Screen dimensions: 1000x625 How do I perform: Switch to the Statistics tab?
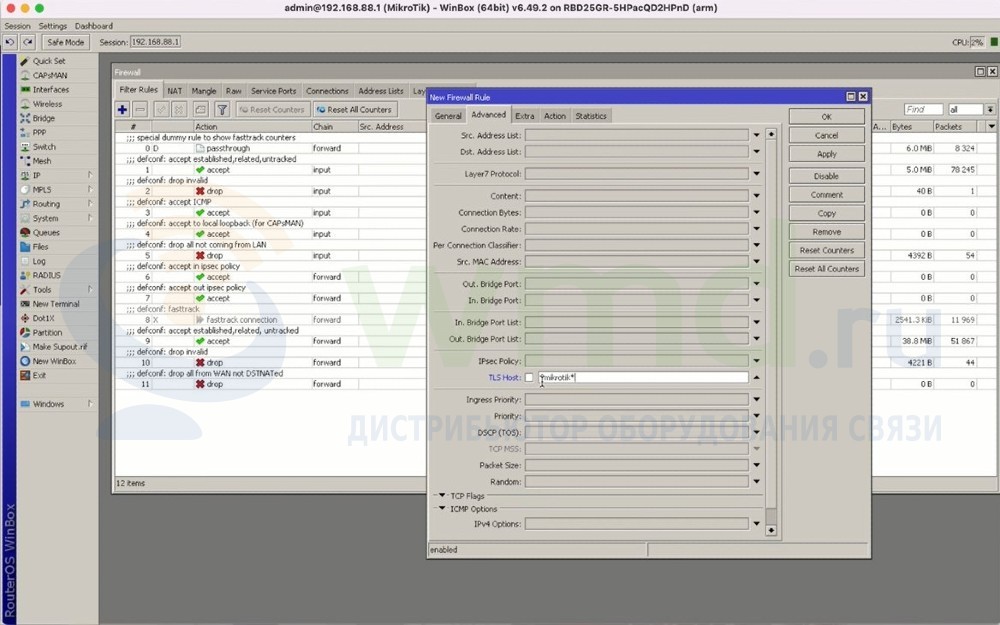[591, 116]
